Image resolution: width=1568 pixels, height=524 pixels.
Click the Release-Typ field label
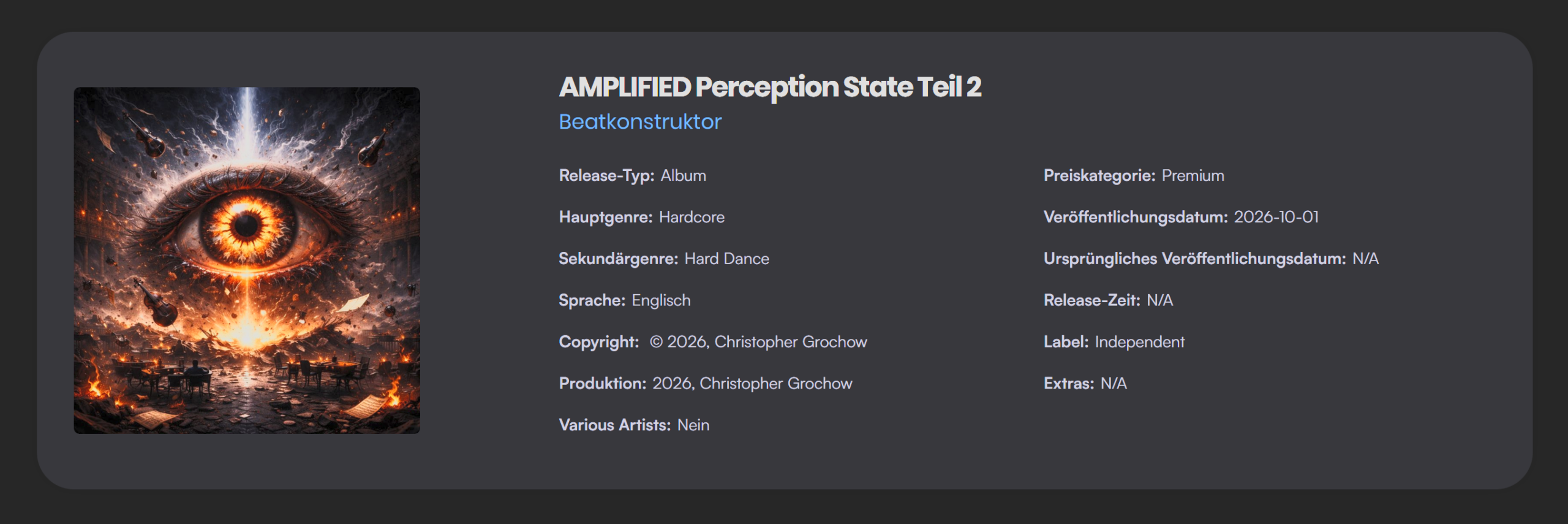(x=606, y=176)
